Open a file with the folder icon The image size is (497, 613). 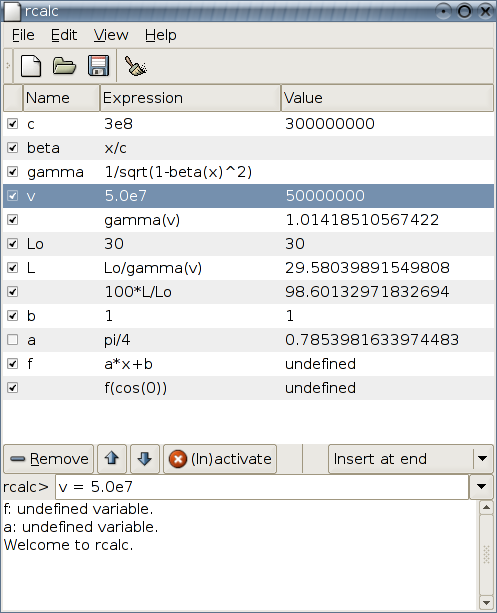(x=64, y=66)
